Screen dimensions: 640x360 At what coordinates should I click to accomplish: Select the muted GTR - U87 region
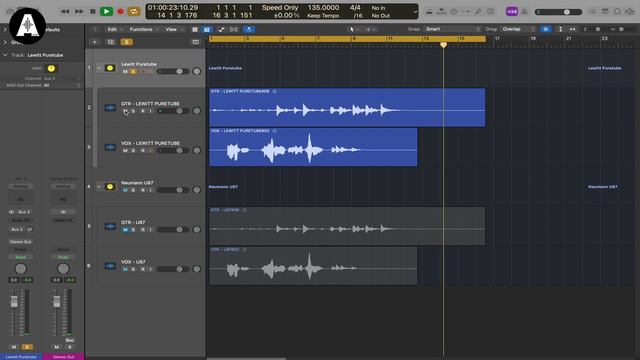(347, 226)
